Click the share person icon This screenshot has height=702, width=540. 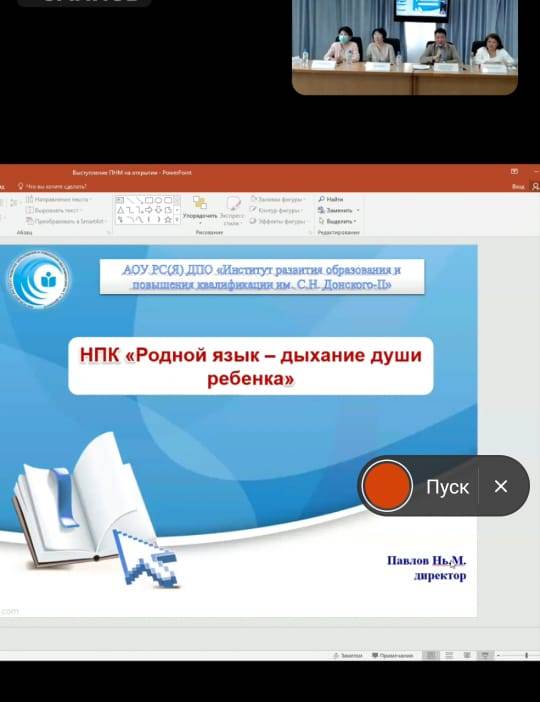(x=536, y=186)
